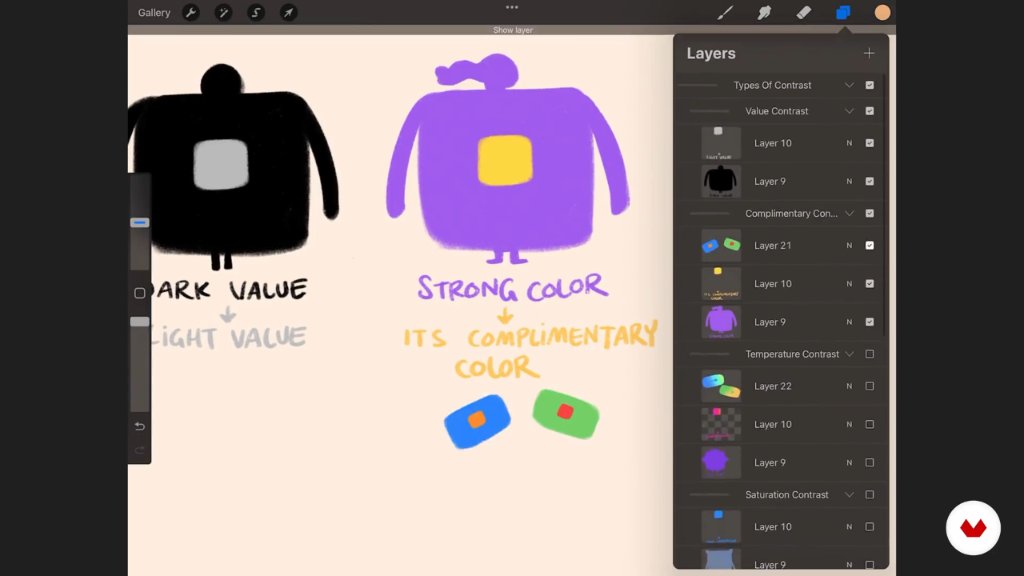Select the Selection S tool

pos(256,12)
